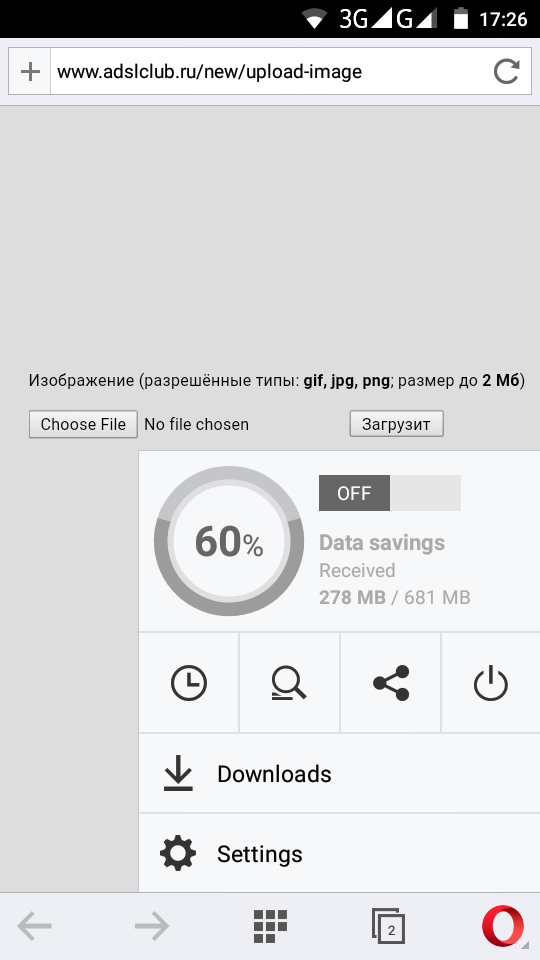Click the Загрузит upload button
The width and height of the screenshot is (540, 960).
(396, 424)
